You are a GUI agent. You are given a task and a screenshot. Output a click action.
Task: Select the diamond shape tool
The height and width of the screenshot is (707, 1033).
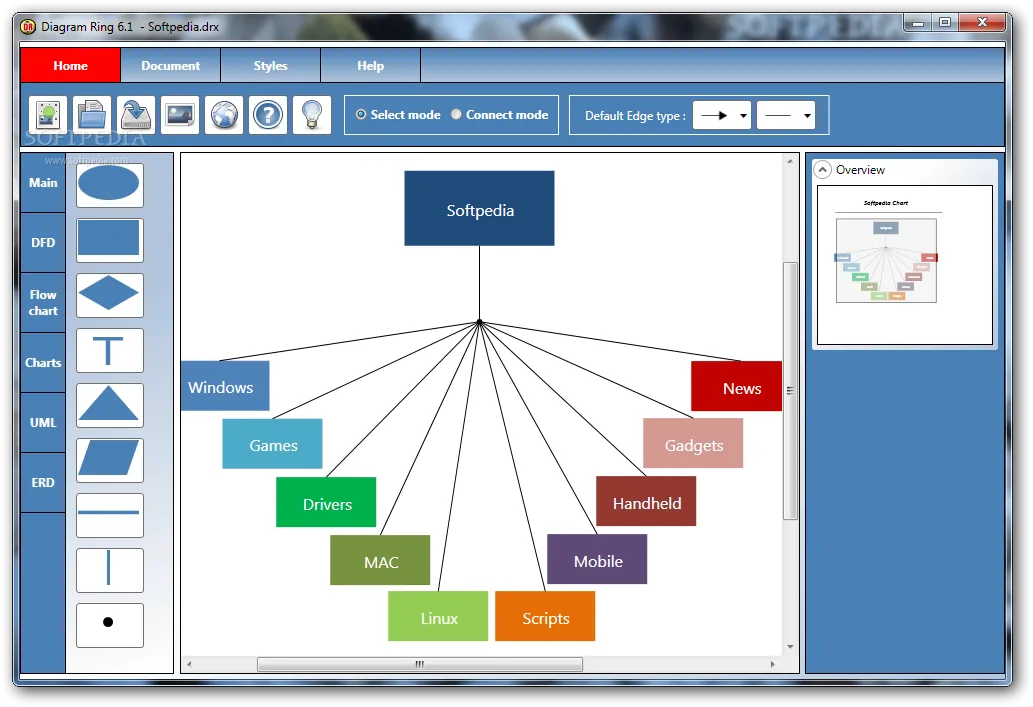click(x=109, y=295)
